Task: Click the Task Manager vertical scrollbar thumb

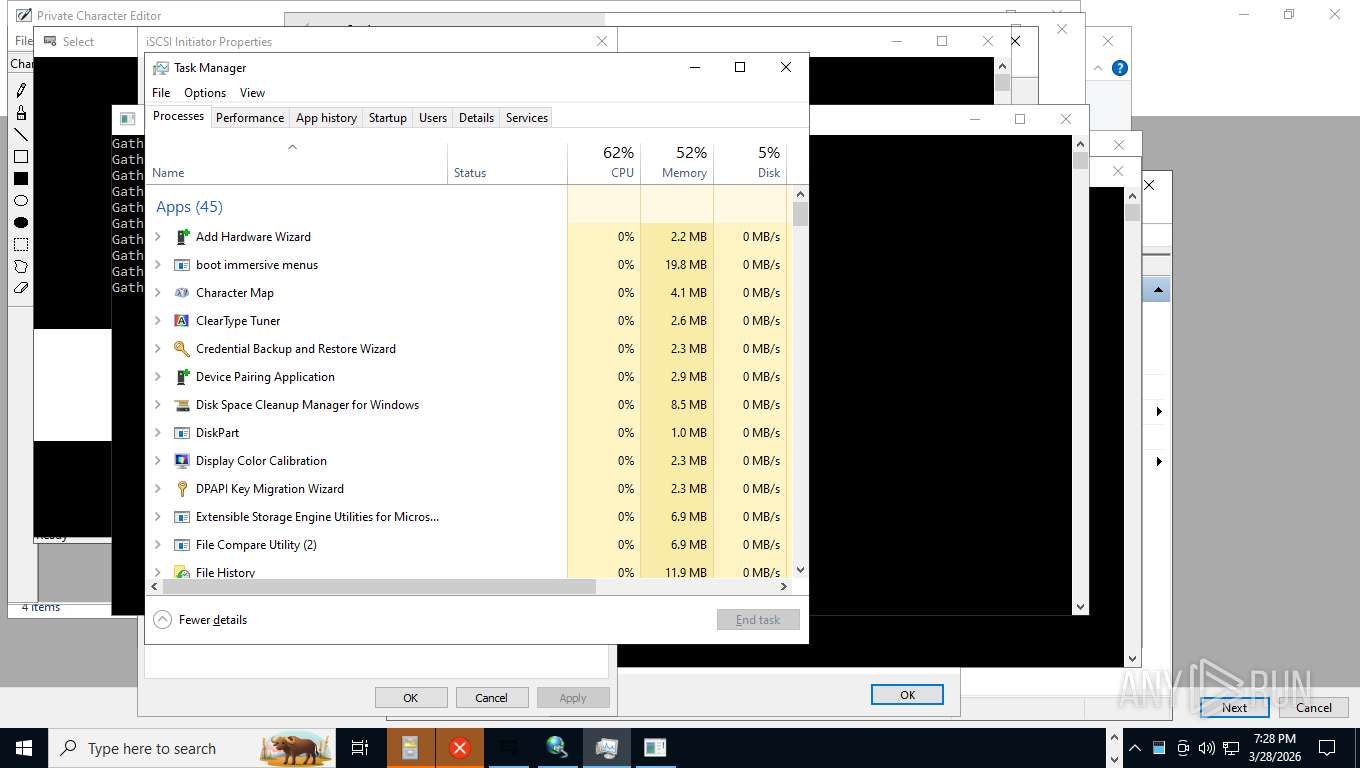Action: point(800,214)
